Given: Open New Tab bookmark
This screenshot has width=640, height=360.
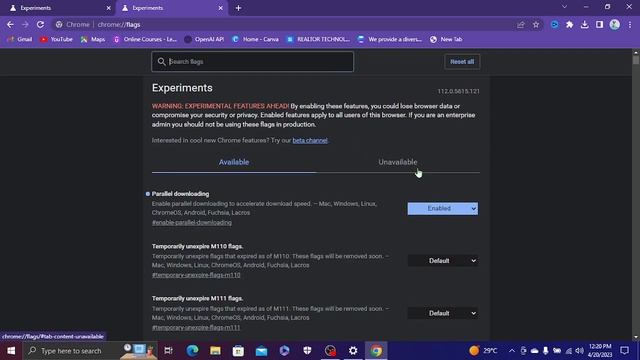Looking at the screenshot, I should 446,39.
